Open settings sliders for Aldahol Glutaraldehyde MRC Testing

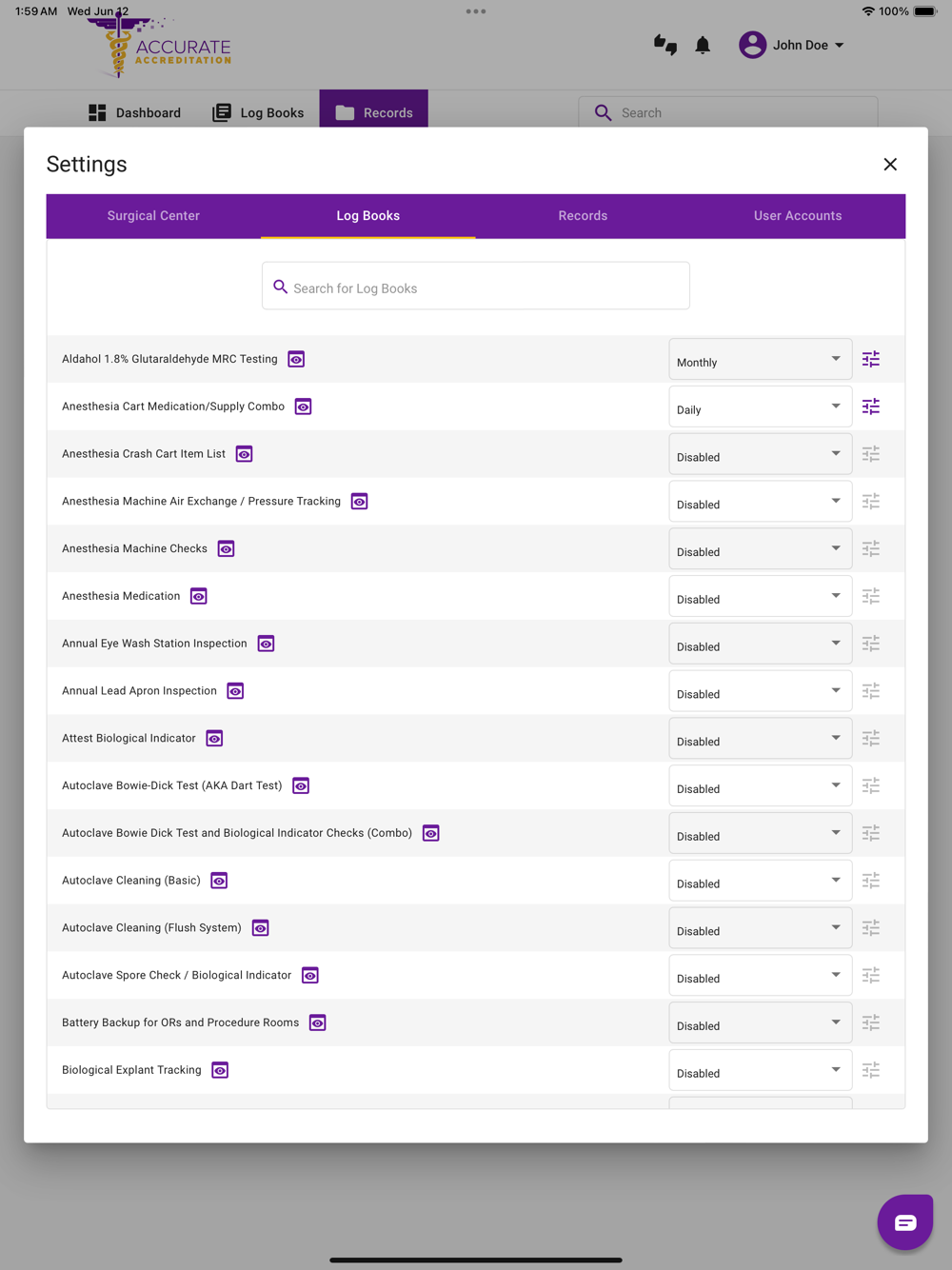pos(871,359)
